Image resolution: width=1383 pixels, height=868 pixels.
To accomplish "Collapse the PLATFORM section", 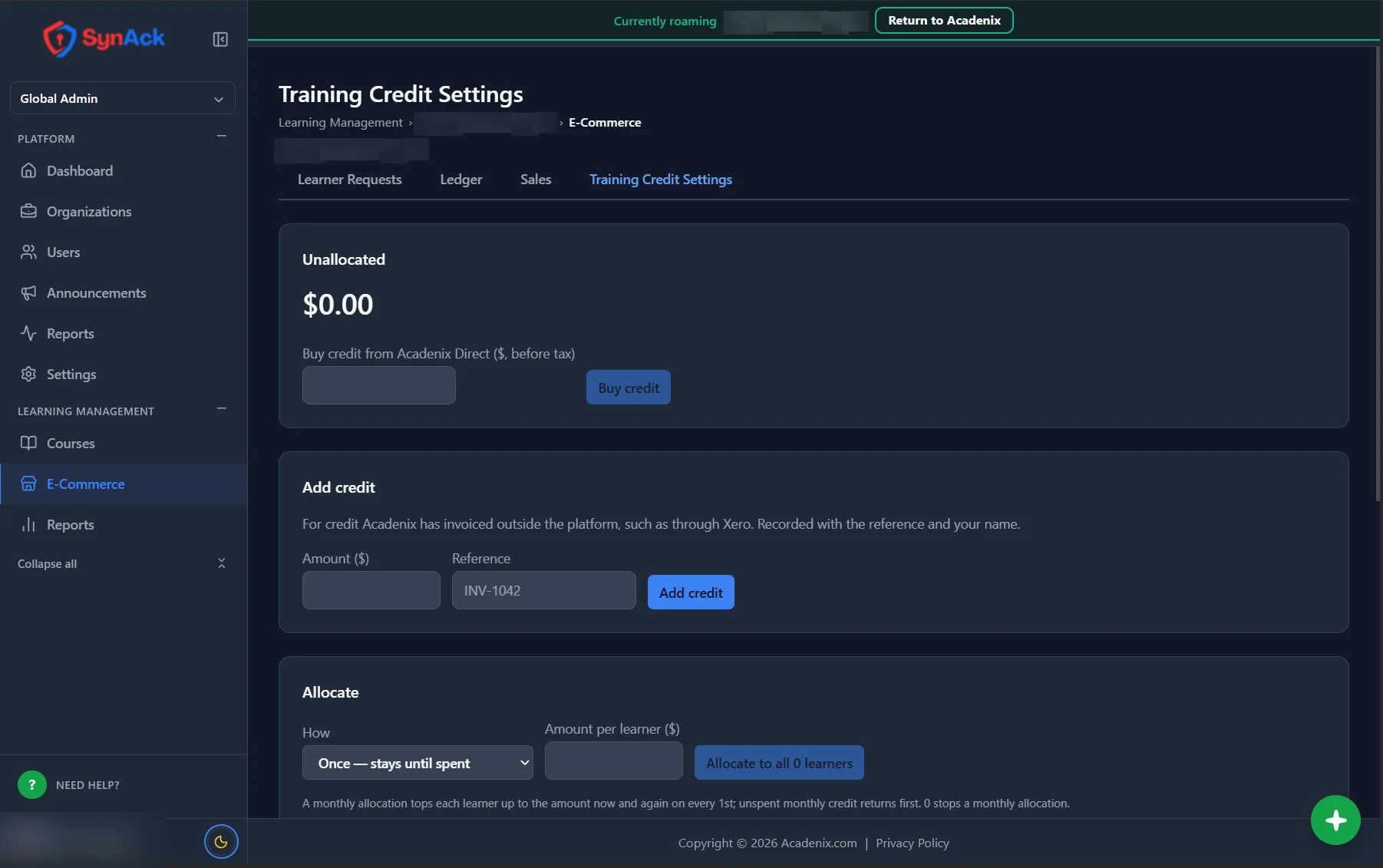I will coord(222,137).
